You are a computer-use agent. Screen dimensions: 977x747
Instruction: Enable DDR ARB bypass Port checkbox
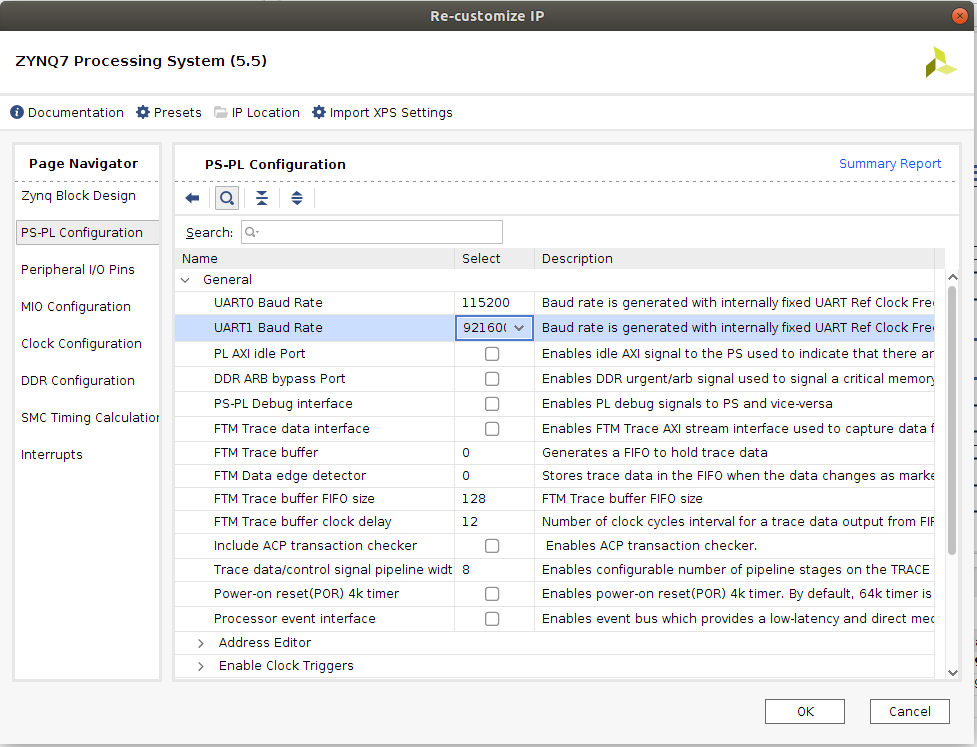492,379
